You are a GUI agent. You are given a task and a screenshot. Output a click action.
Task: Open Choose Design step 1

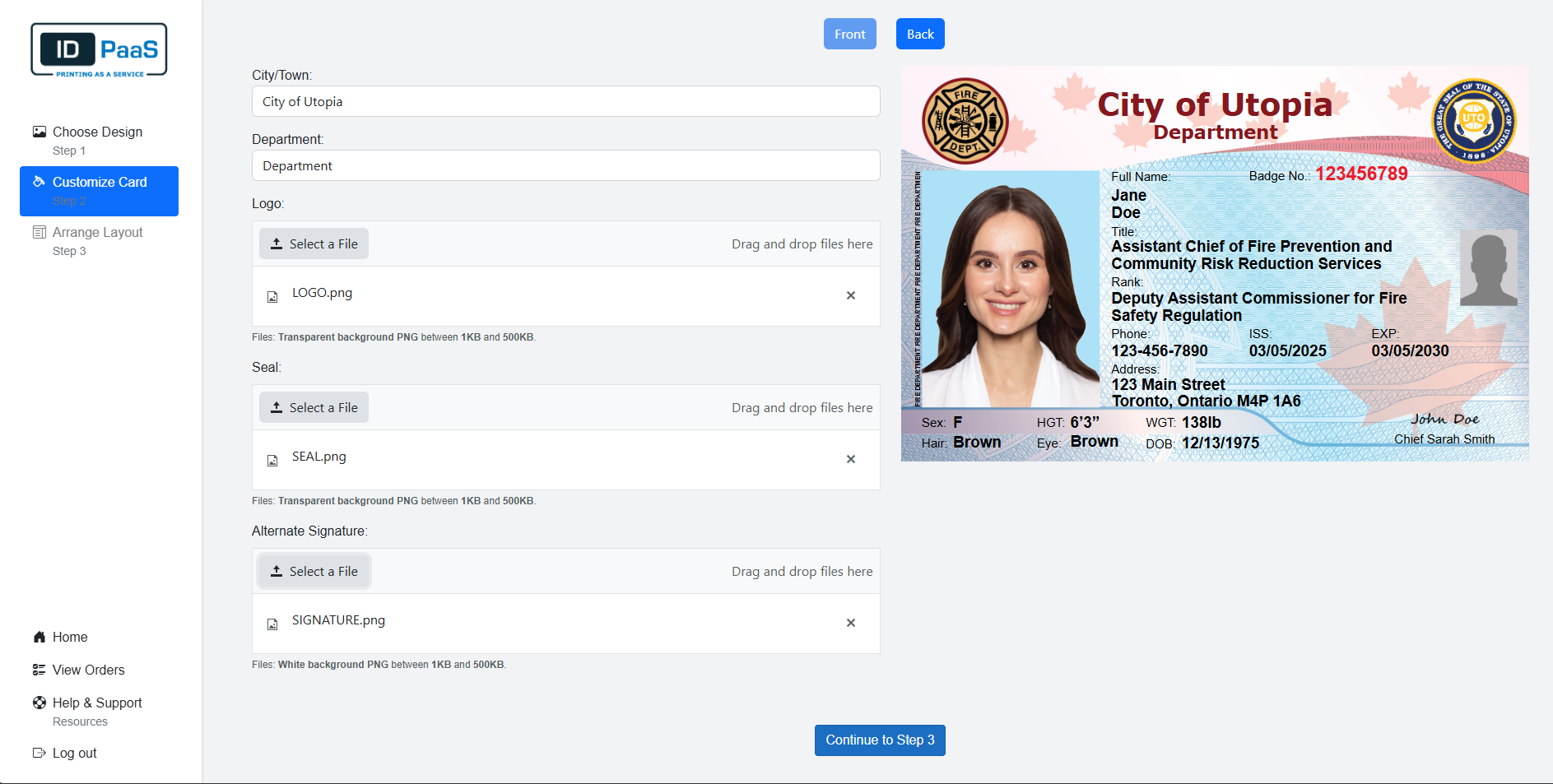pos(97,140)
